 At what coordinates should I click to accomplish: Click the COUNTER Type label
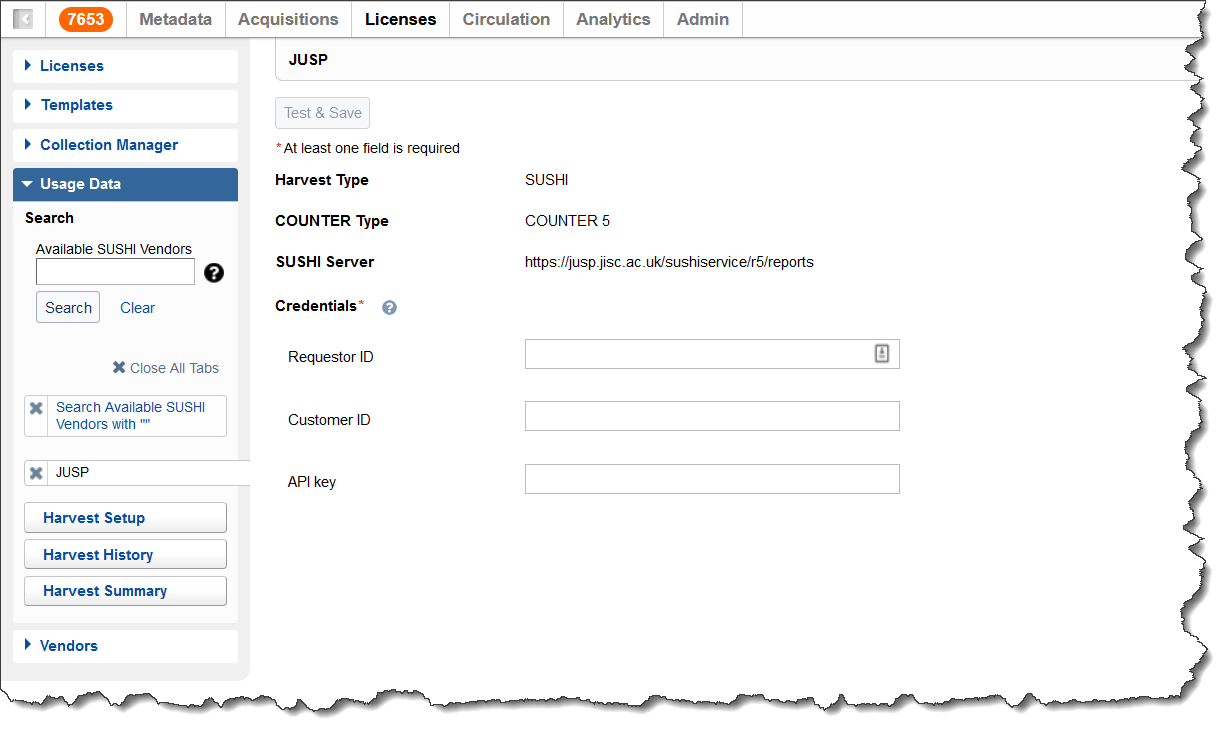332,221
